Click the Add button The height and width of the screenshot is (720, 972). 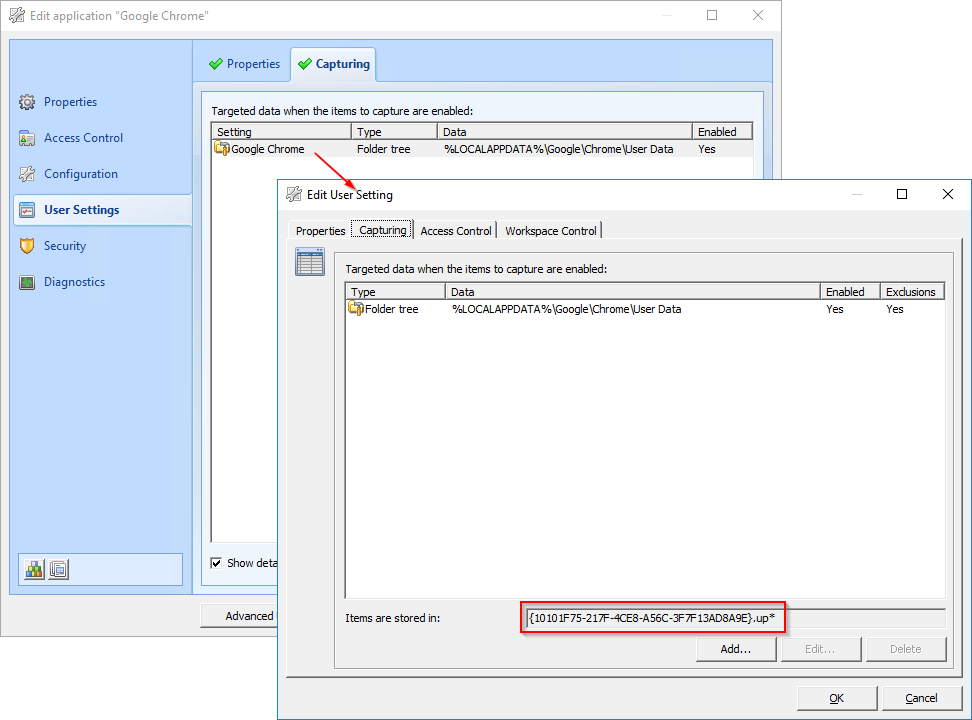(736, 648)
